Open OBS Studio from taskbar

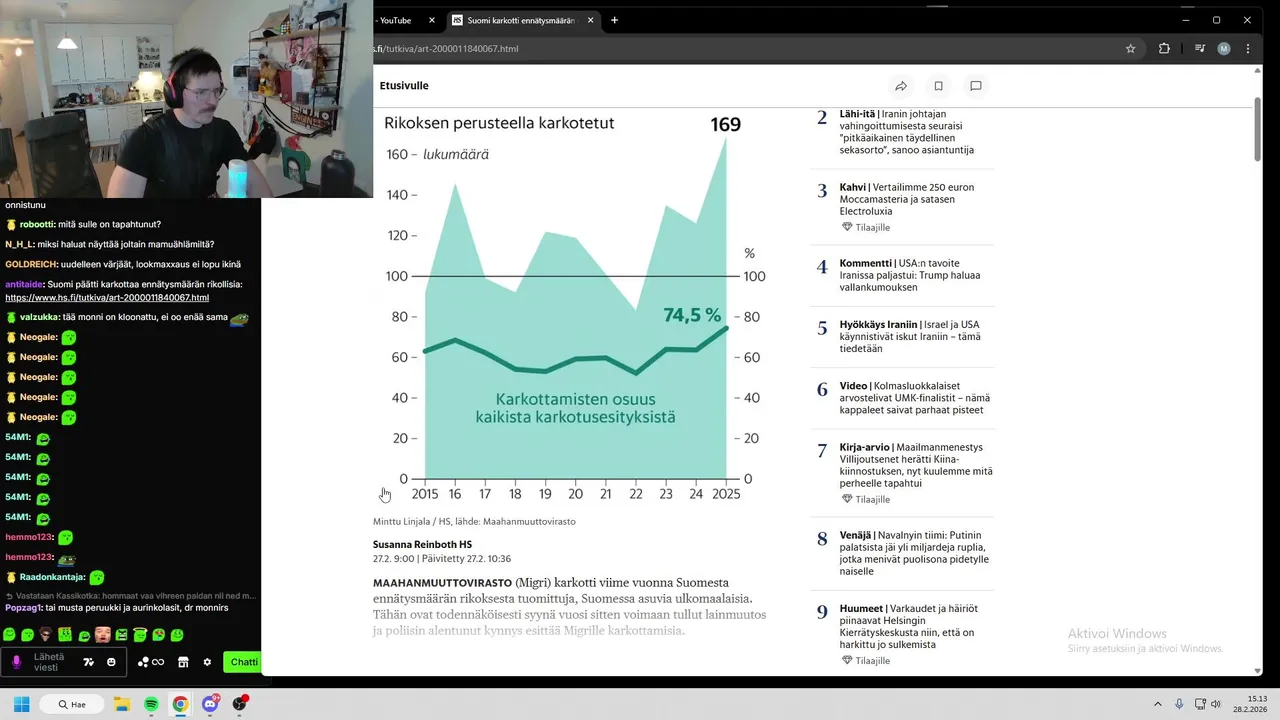(239, 704)
